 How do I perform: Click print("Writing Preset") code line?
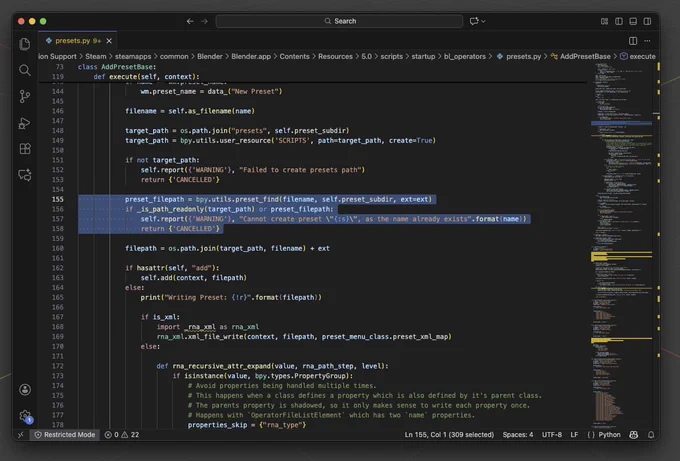coord(231,298)
